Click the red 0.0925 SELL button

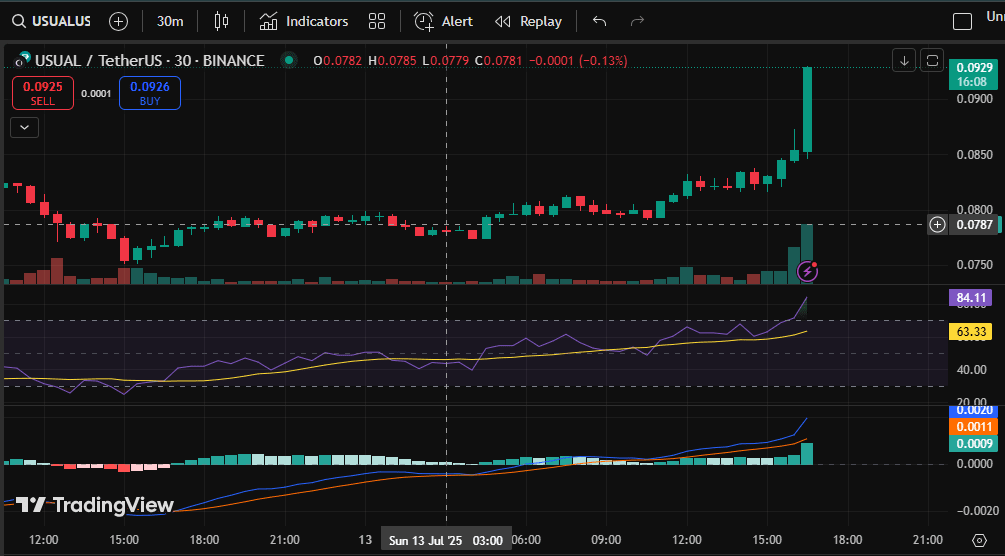point(42,93)
